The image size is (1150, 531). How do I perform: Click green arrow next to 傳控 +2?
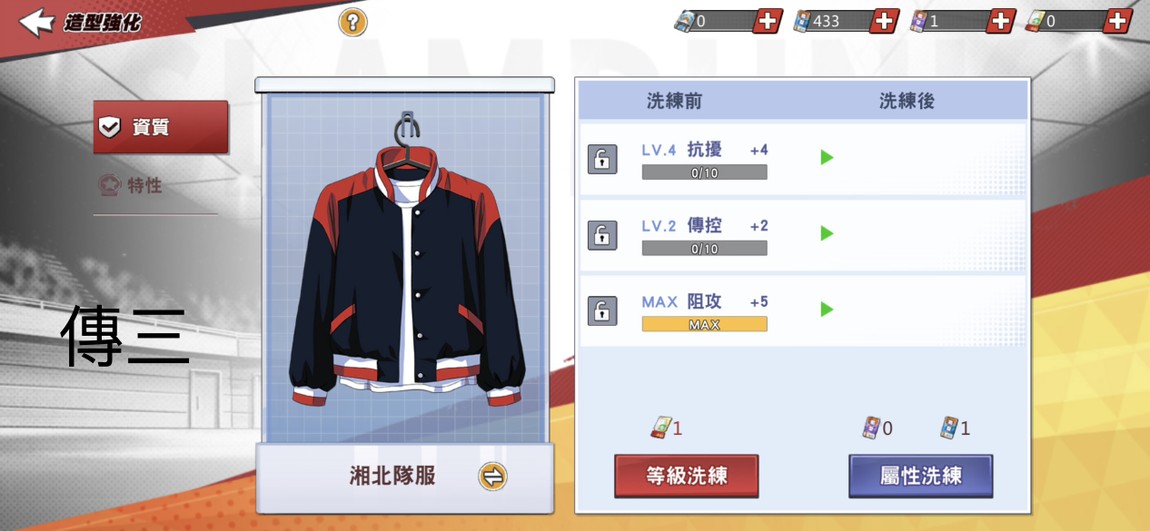pos(827,233)
